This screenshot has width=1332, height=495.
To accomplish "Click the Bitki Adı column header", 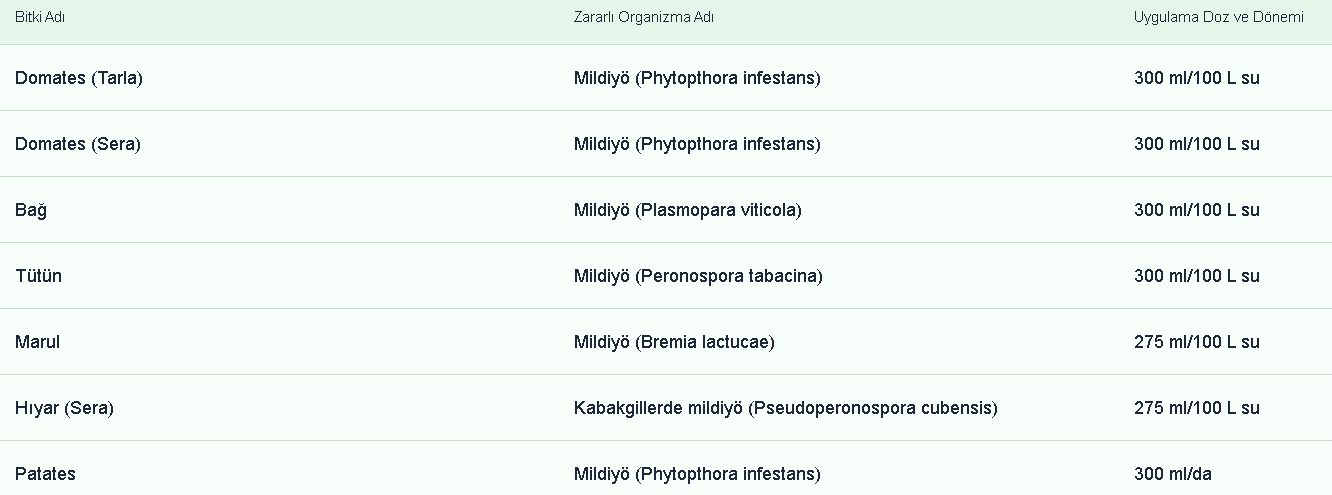I will click(x=40, y=18).
